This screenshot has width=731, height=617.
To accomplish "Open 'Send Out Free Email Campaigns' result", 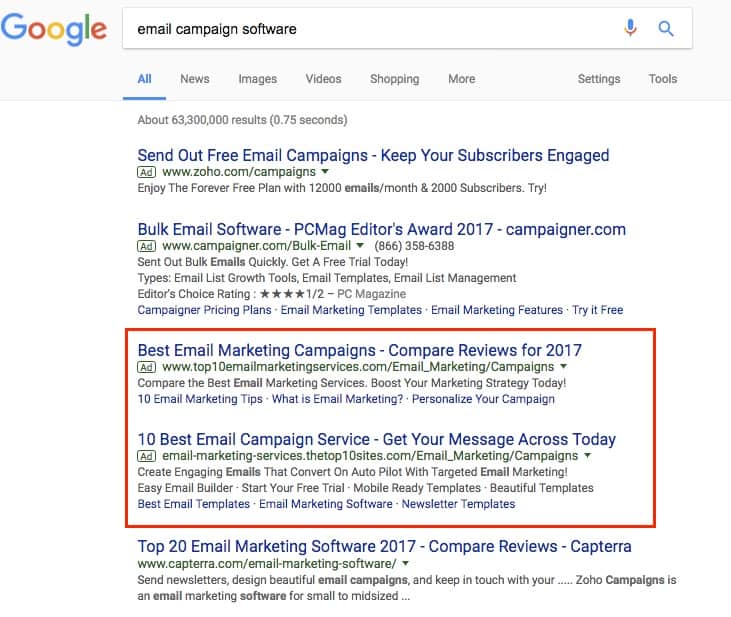I will pyautogui.click(x=373, y=155).
